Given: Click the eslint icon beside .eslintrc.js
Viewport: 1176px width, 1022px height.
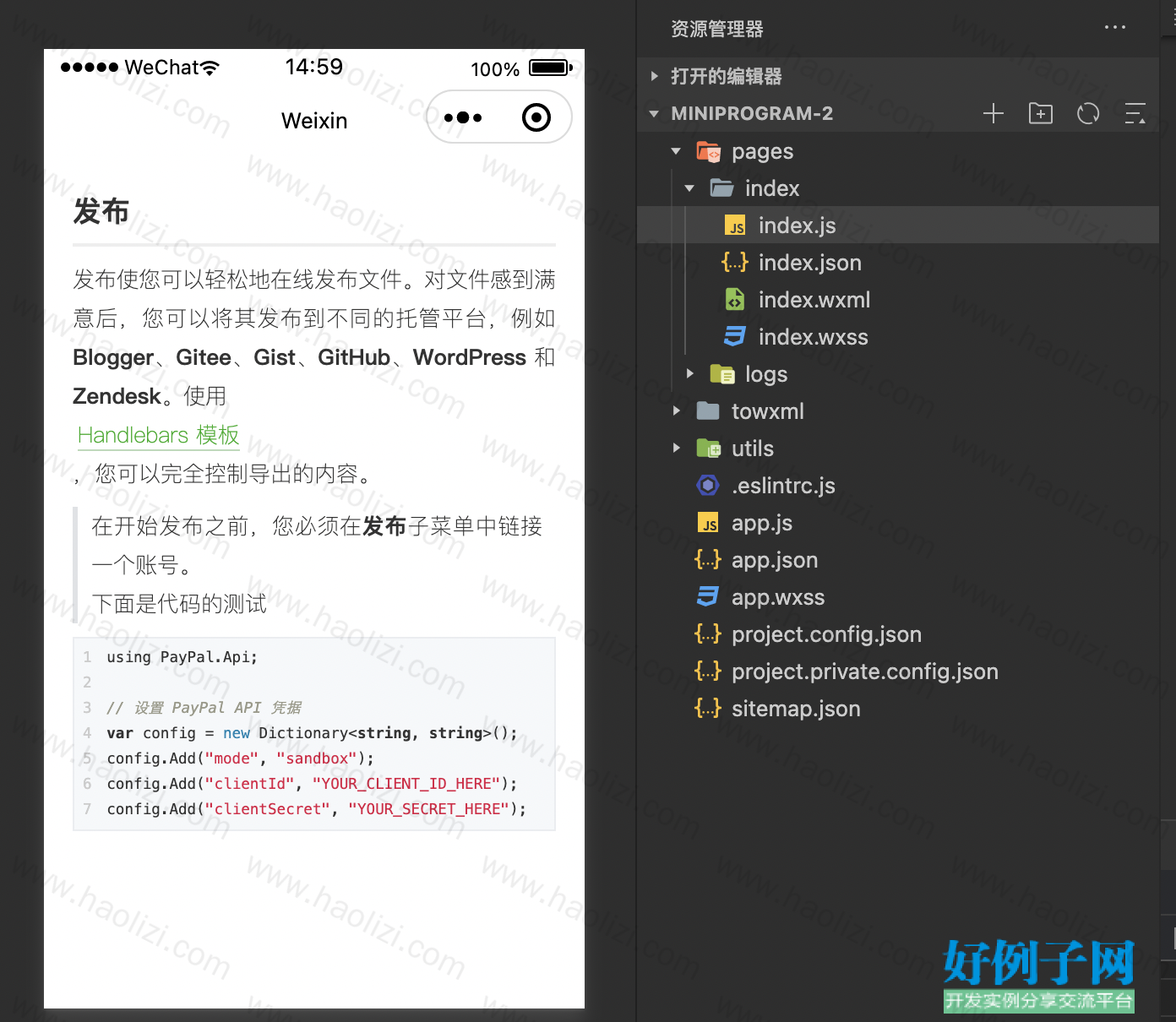Looking at the screenshot, I should click(708, 486).
